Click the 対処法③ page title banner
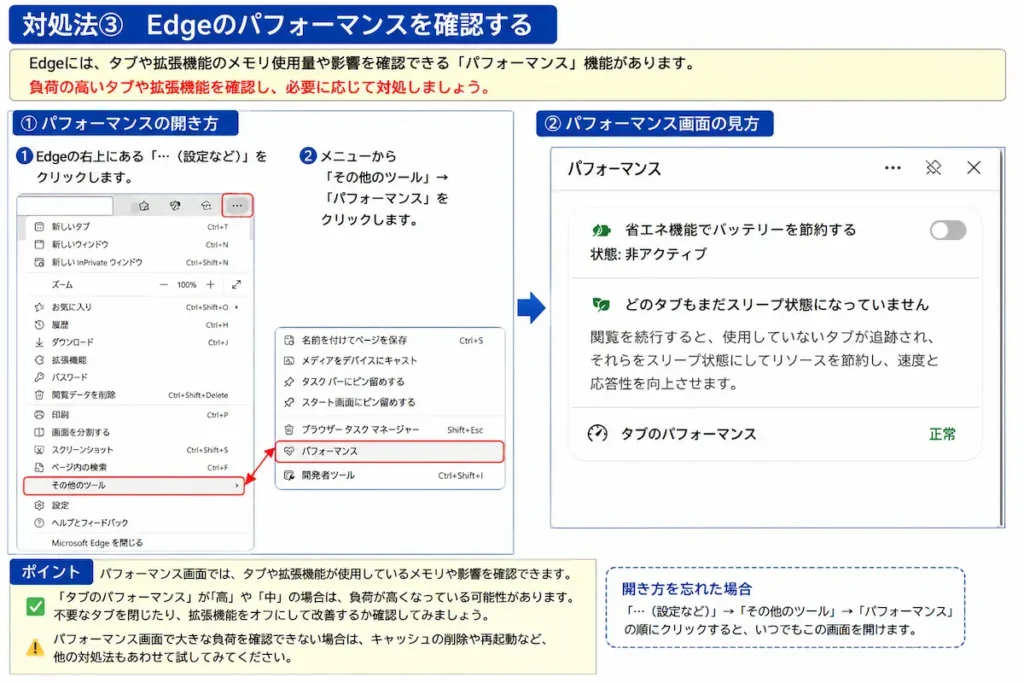1024x683 pixels. tap(283, 25)
